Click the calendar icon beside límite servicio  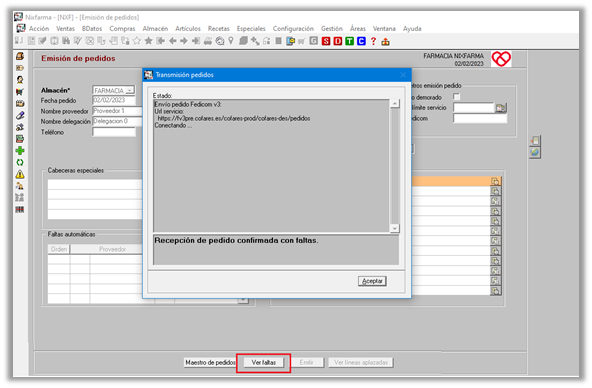tap(501, 108)
